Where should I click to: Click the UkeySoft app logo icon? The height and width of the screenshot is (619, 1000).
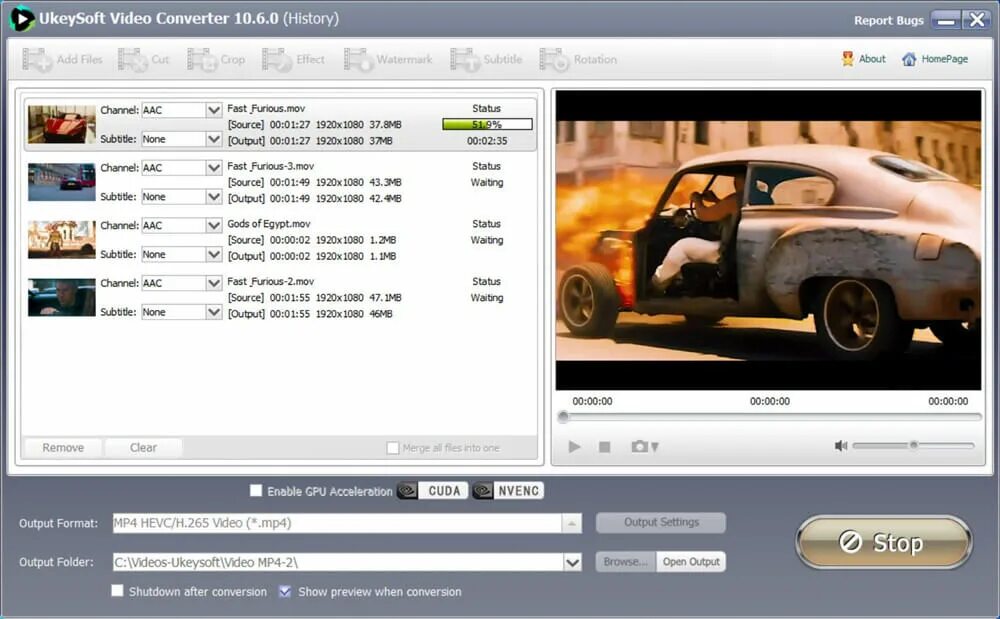tap(21, 18)
